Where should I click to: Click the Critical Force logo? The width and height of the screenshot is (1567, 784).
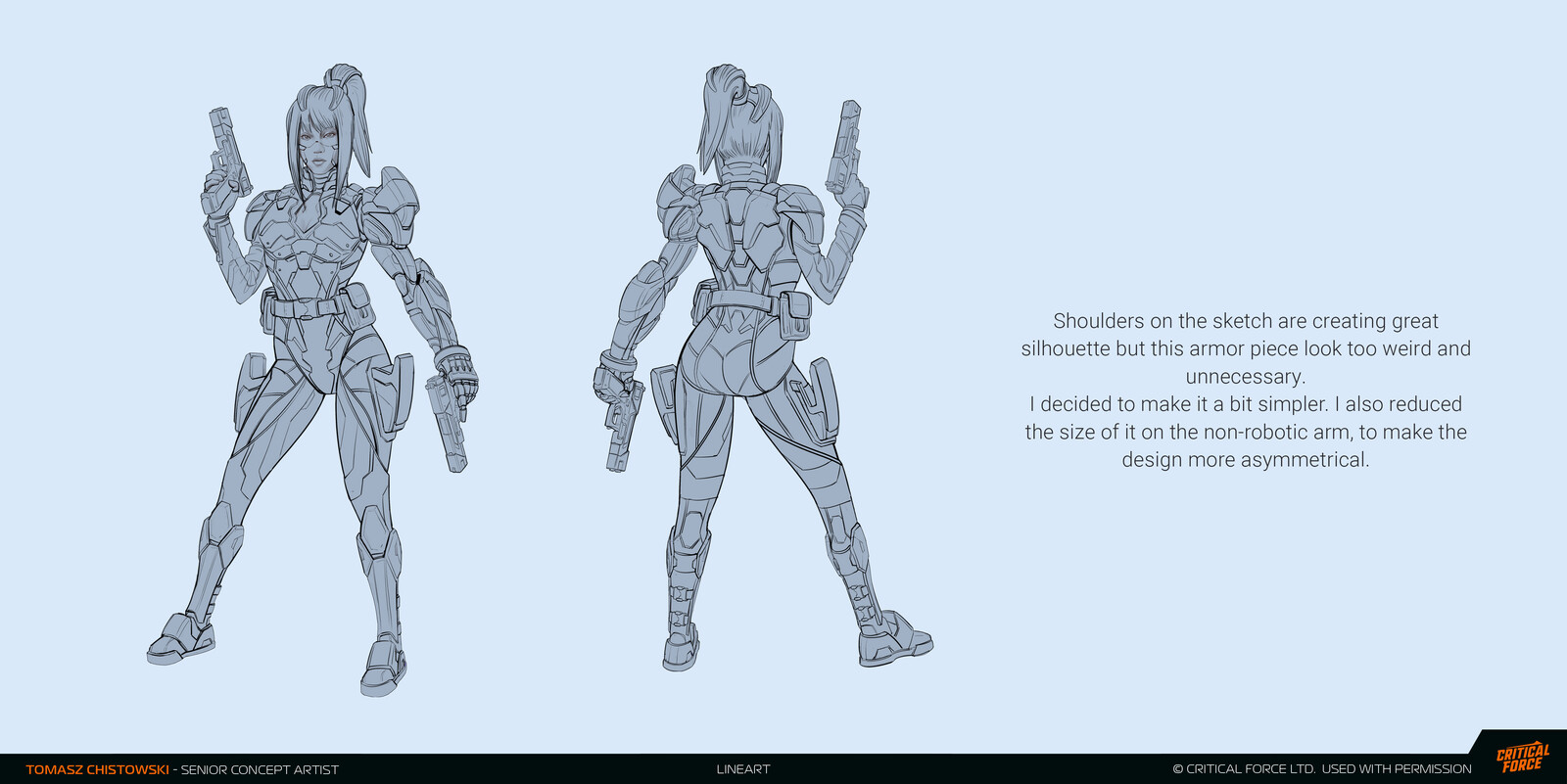[1522, 759]
